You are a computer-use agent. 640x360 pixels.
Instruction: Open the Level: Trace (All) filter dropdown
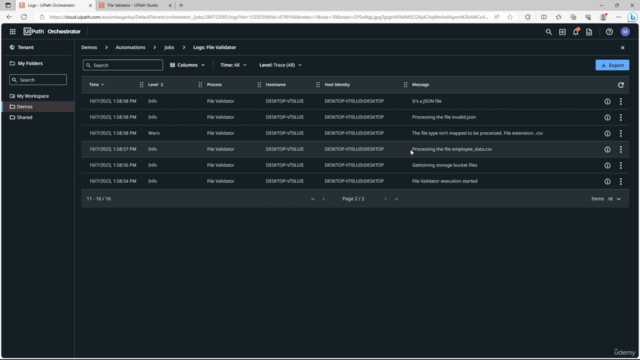pos(280,65)
